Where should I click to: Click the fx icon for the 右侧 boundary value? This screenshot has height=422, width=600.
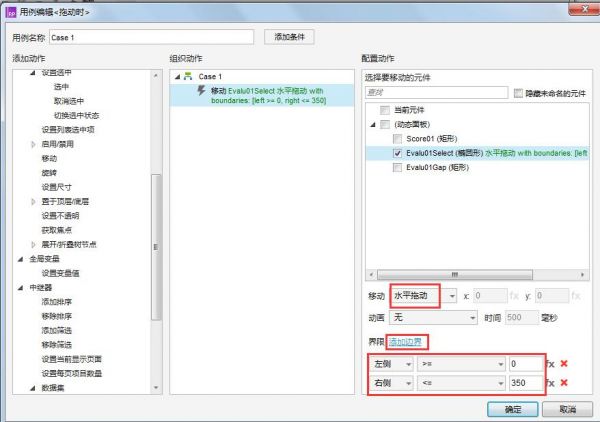click(550, 383)
